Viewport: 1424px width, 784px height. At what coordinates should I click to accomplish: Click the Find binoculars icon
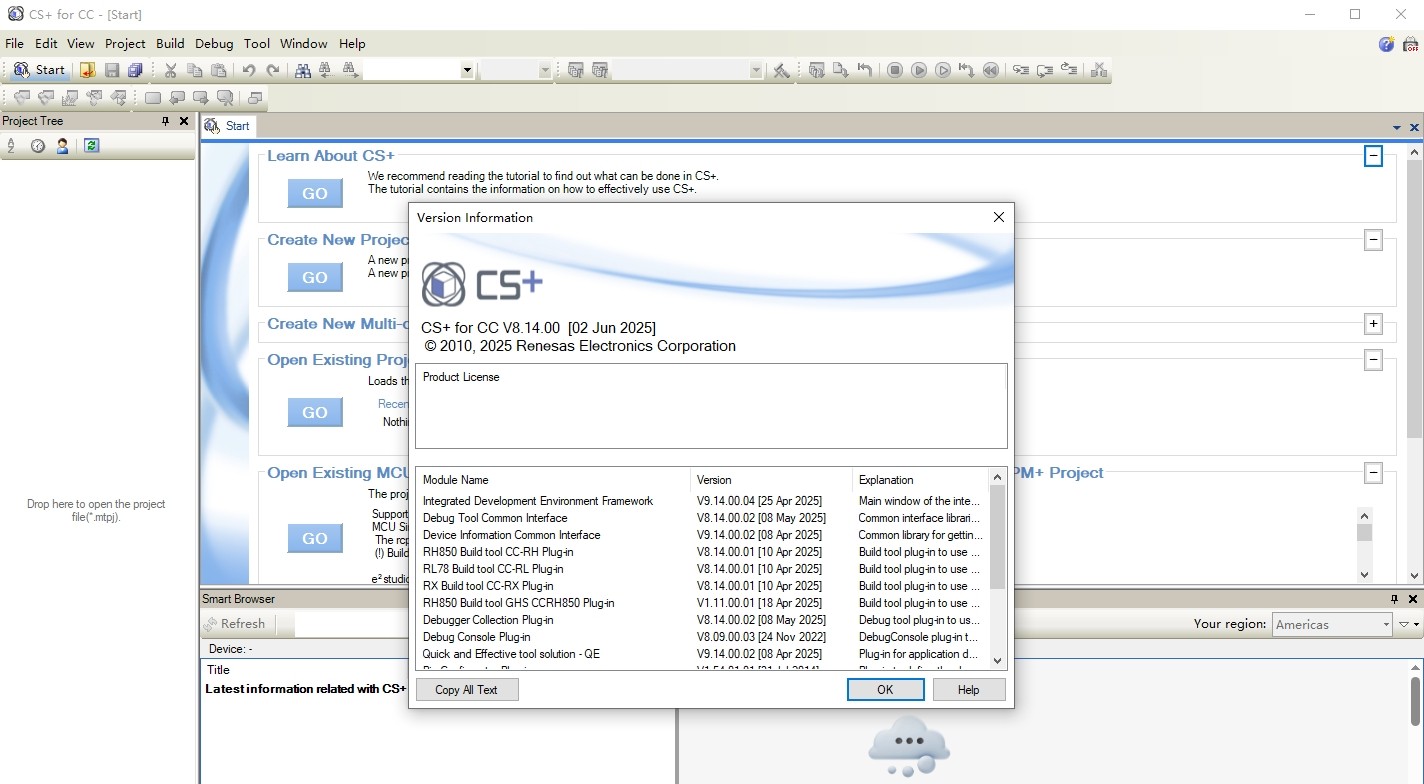[302, 70]
